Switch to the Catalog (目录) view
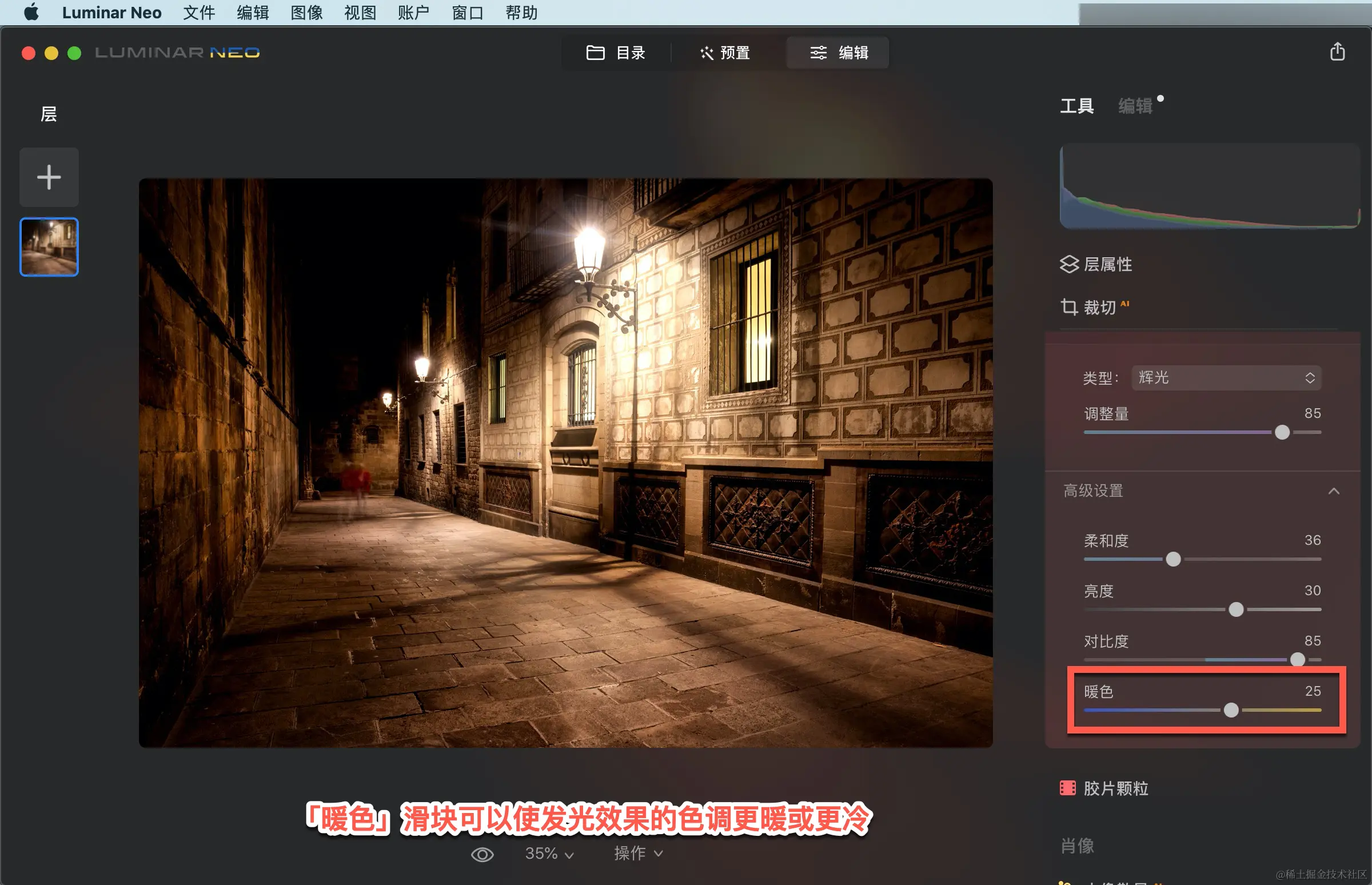Image resolution: width=1372 pixels, height=885 pixels. [x=615, y=53]
